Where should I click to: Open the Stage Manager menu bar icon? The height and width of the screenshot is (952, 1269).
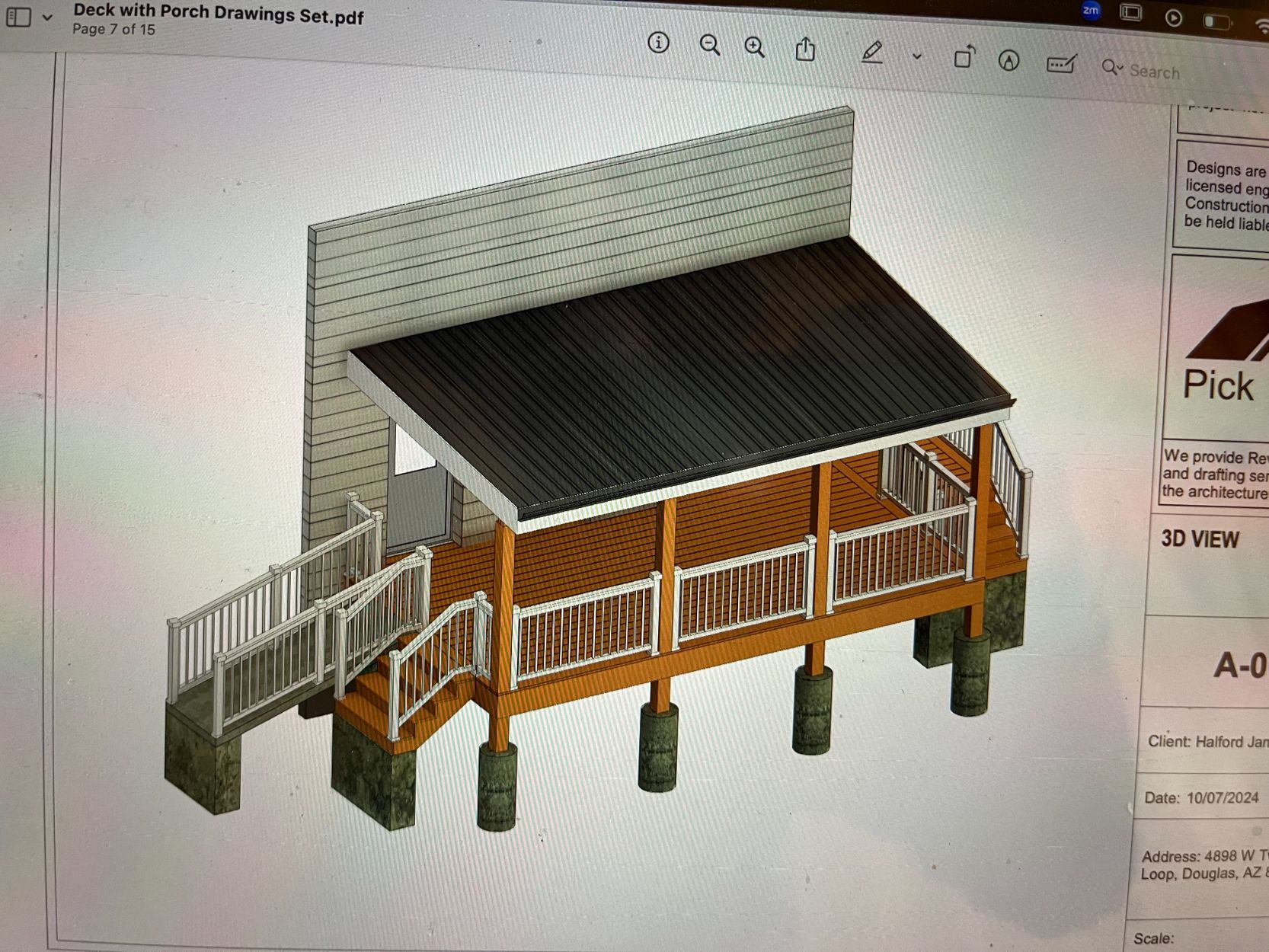[x=1131, y=13]
